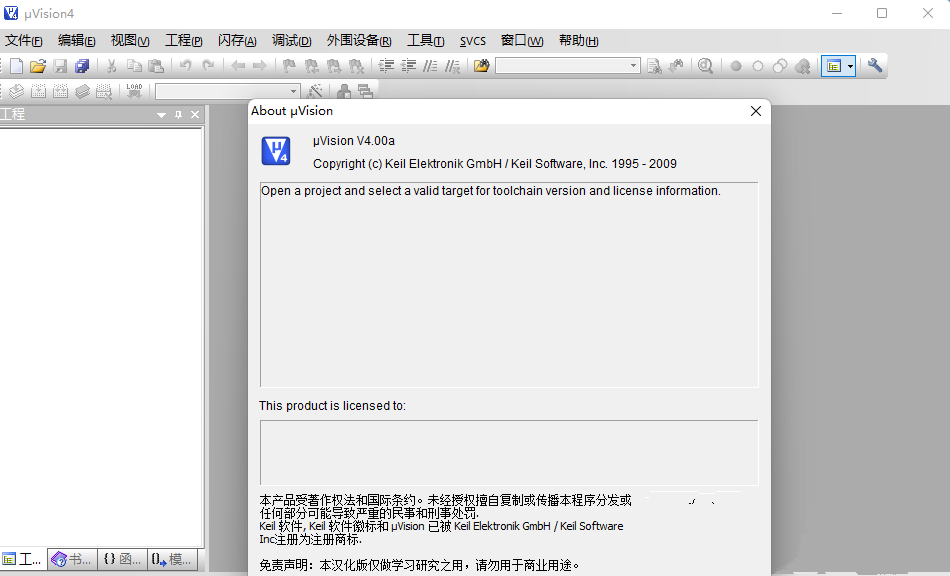Open the 闪存(A) menu
The image size is (950, 576).
point(237,41)
